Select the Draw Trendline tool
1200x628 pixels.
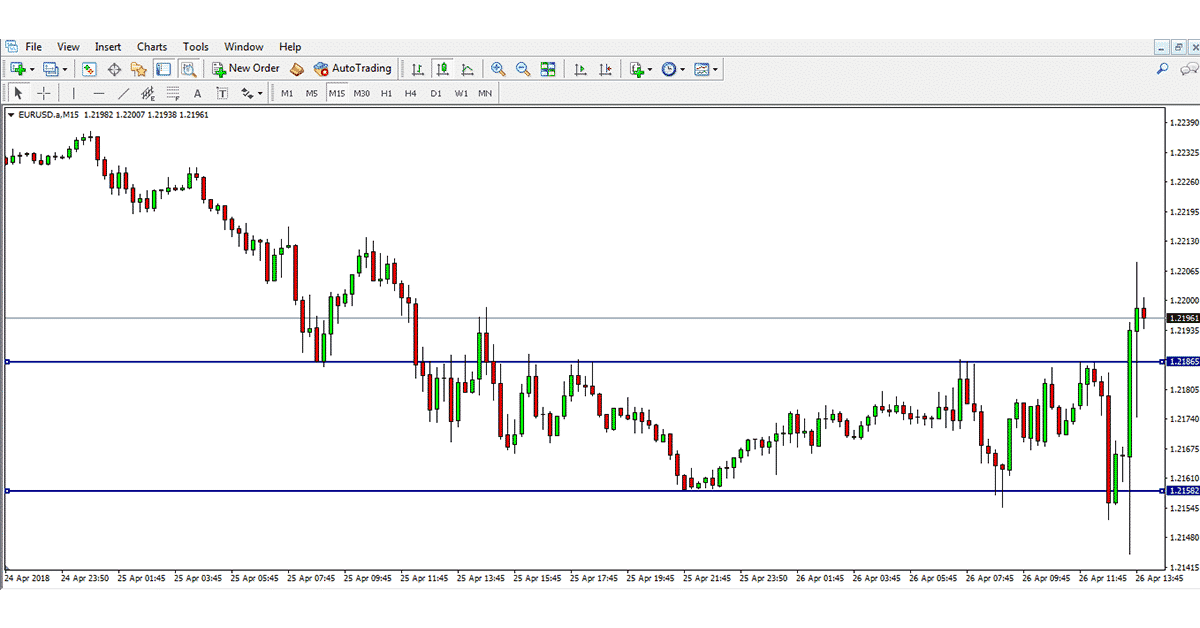[x=123, y=92]
